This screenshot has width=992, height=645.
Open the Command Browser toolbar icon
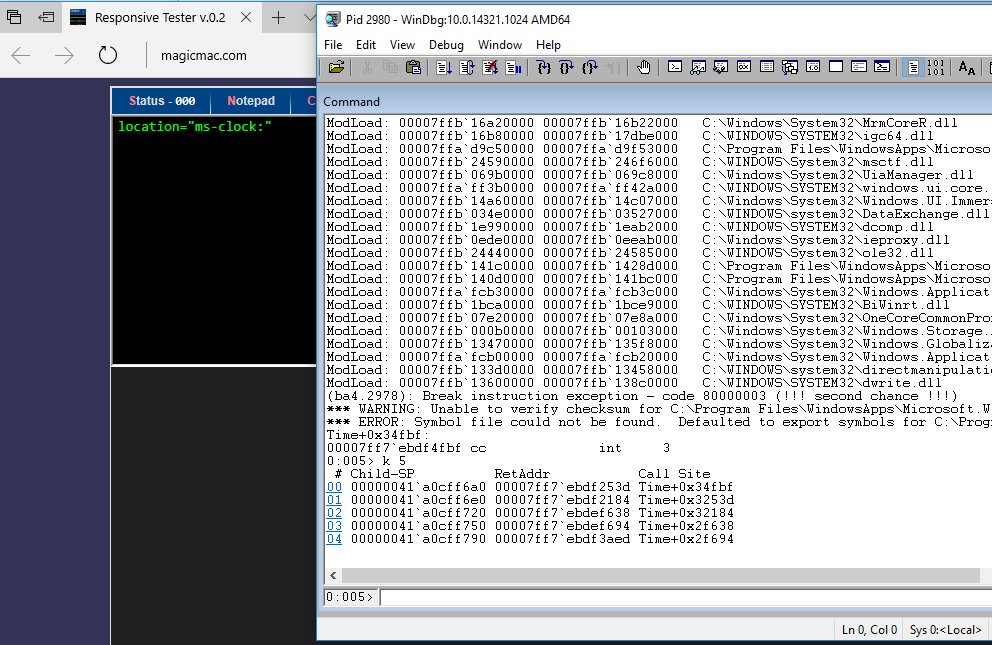[882, 68]
